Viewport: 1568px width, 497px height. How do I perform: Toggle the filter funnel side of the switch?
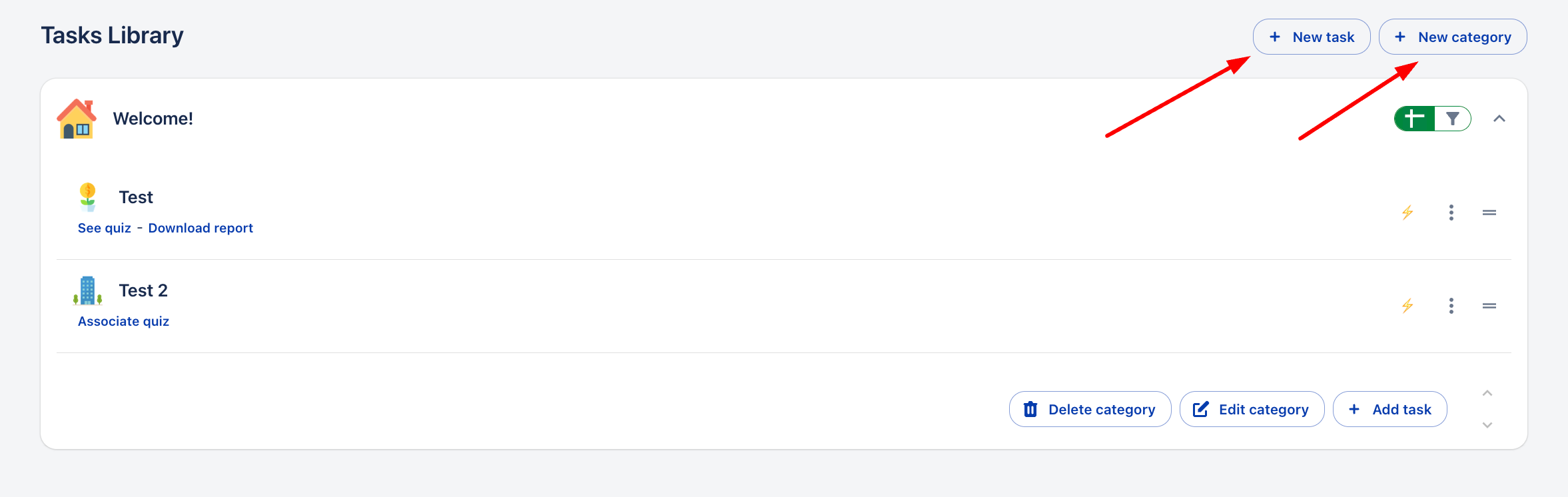[1453, 119]
